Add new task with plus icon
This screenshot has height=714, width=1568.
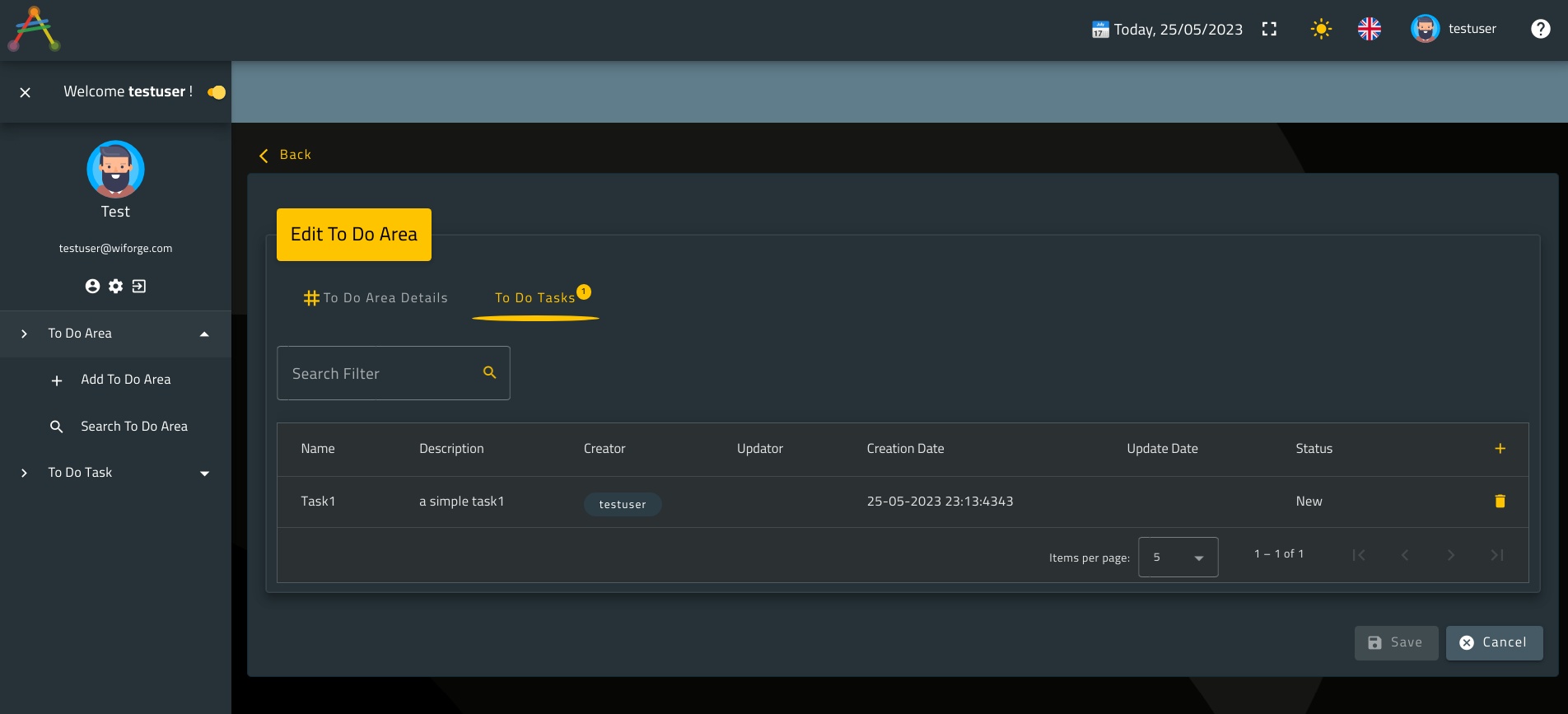pyautogui.click(x=1500, y=449)
